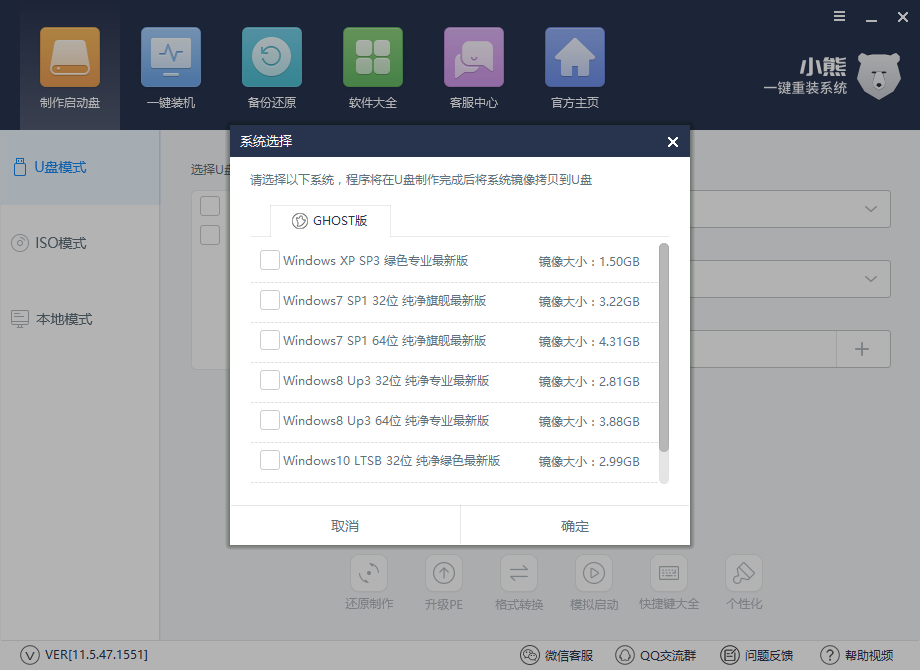Click the 升级PE upgrade icon
The image size is (920, 670).
pos(444,573)
